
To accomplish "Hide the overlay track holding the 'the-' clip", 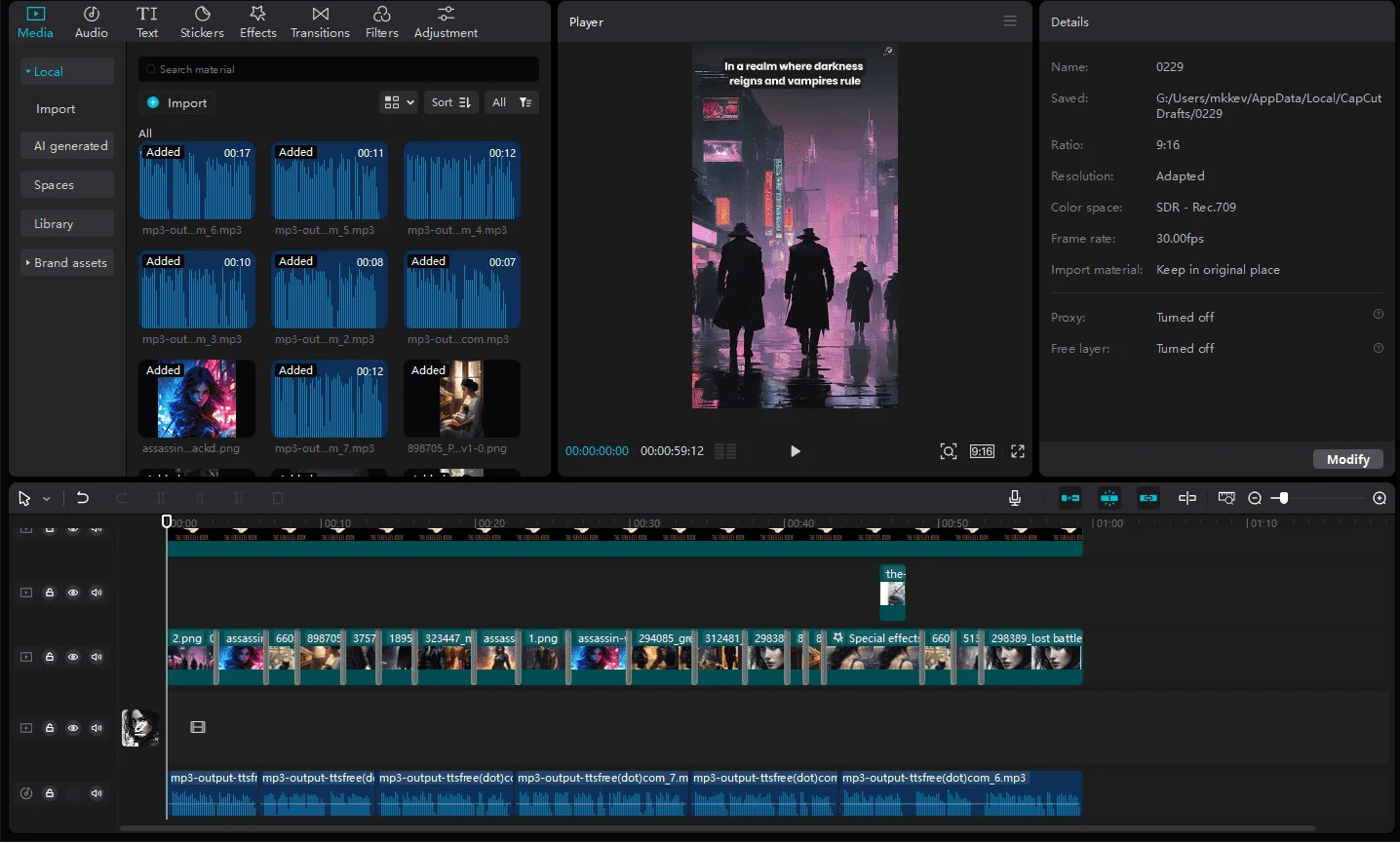I will click(x=73, y=593).
